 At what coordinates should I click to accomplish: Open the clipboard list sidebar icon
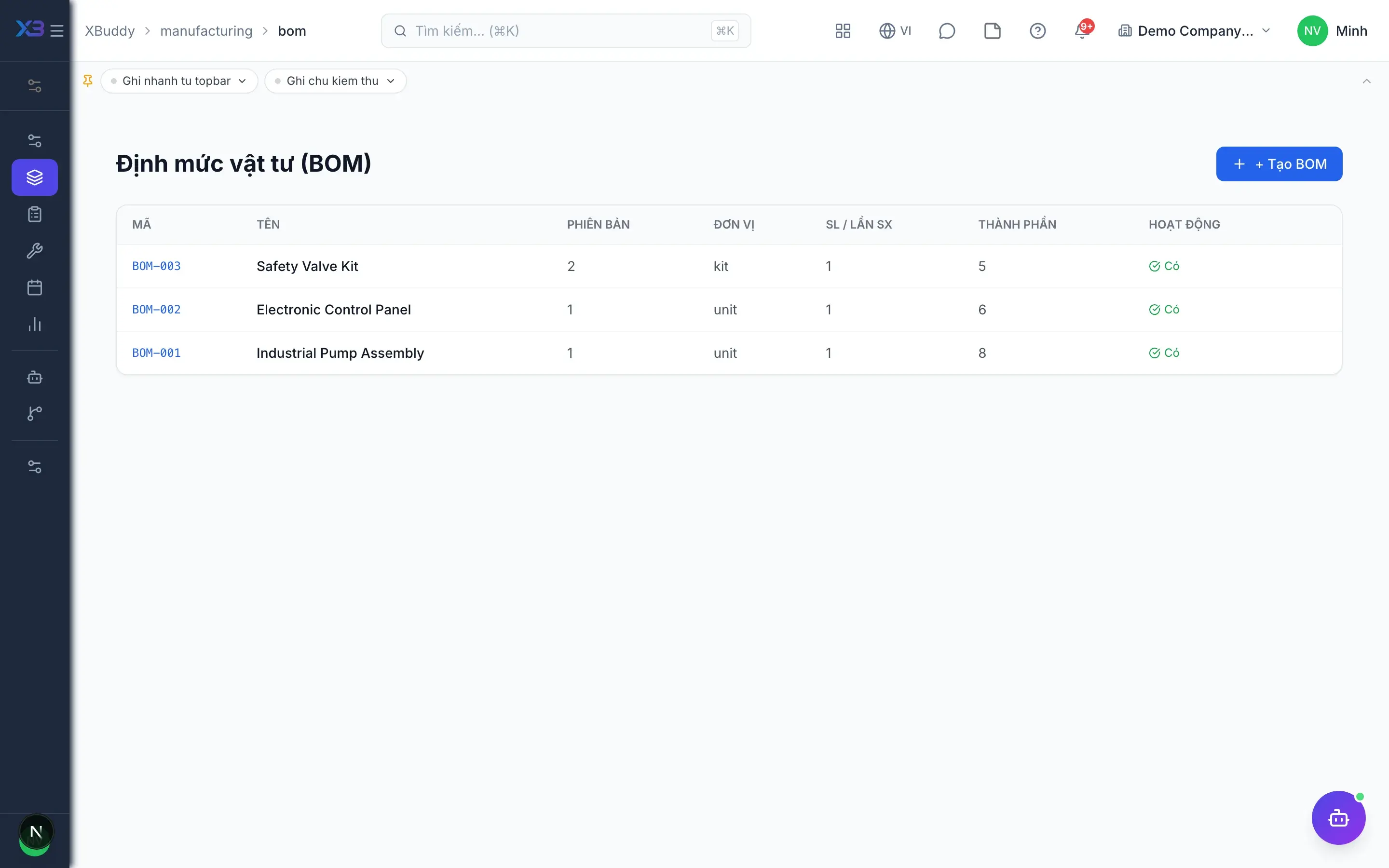[x=34, y=214]
